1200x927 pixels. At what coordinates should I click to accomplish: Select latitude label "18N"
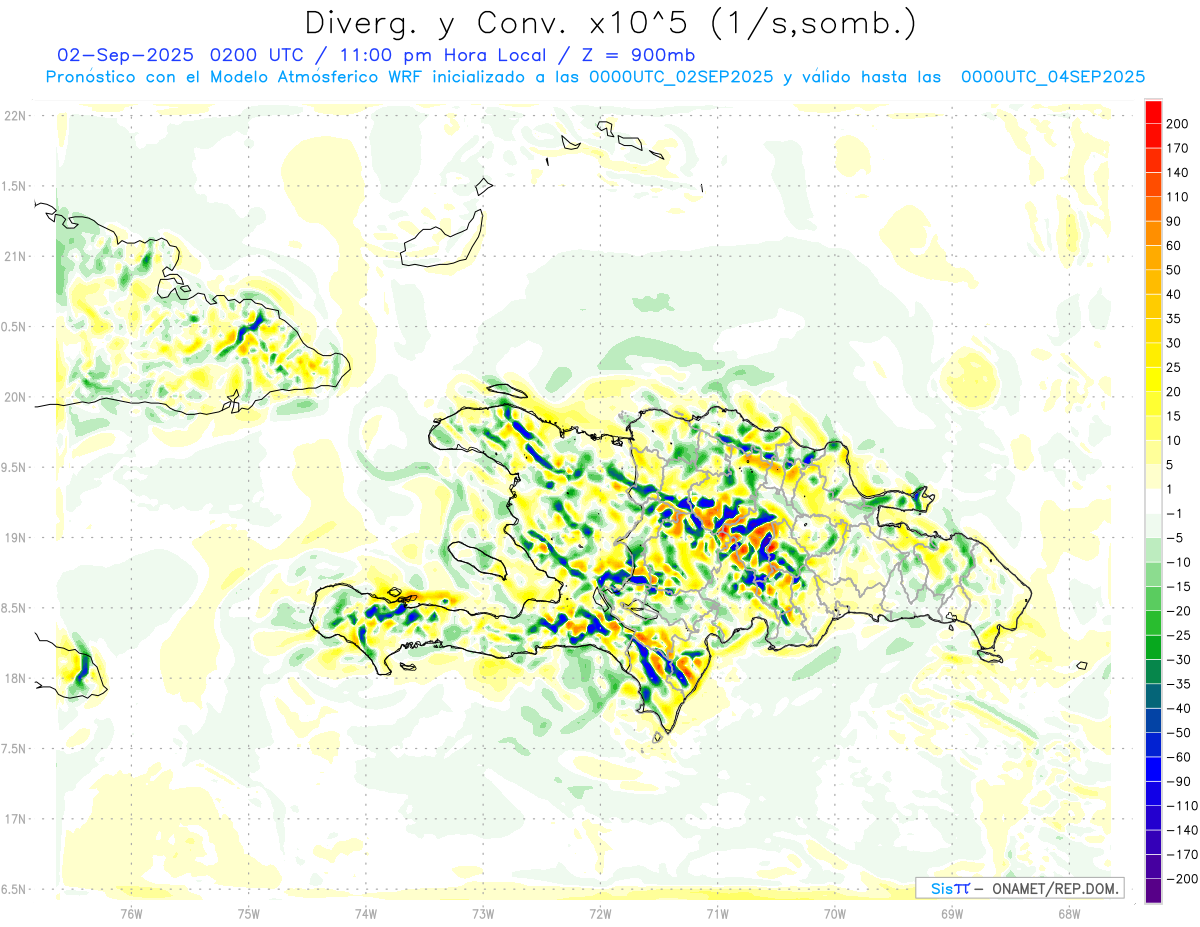point(15,678)
